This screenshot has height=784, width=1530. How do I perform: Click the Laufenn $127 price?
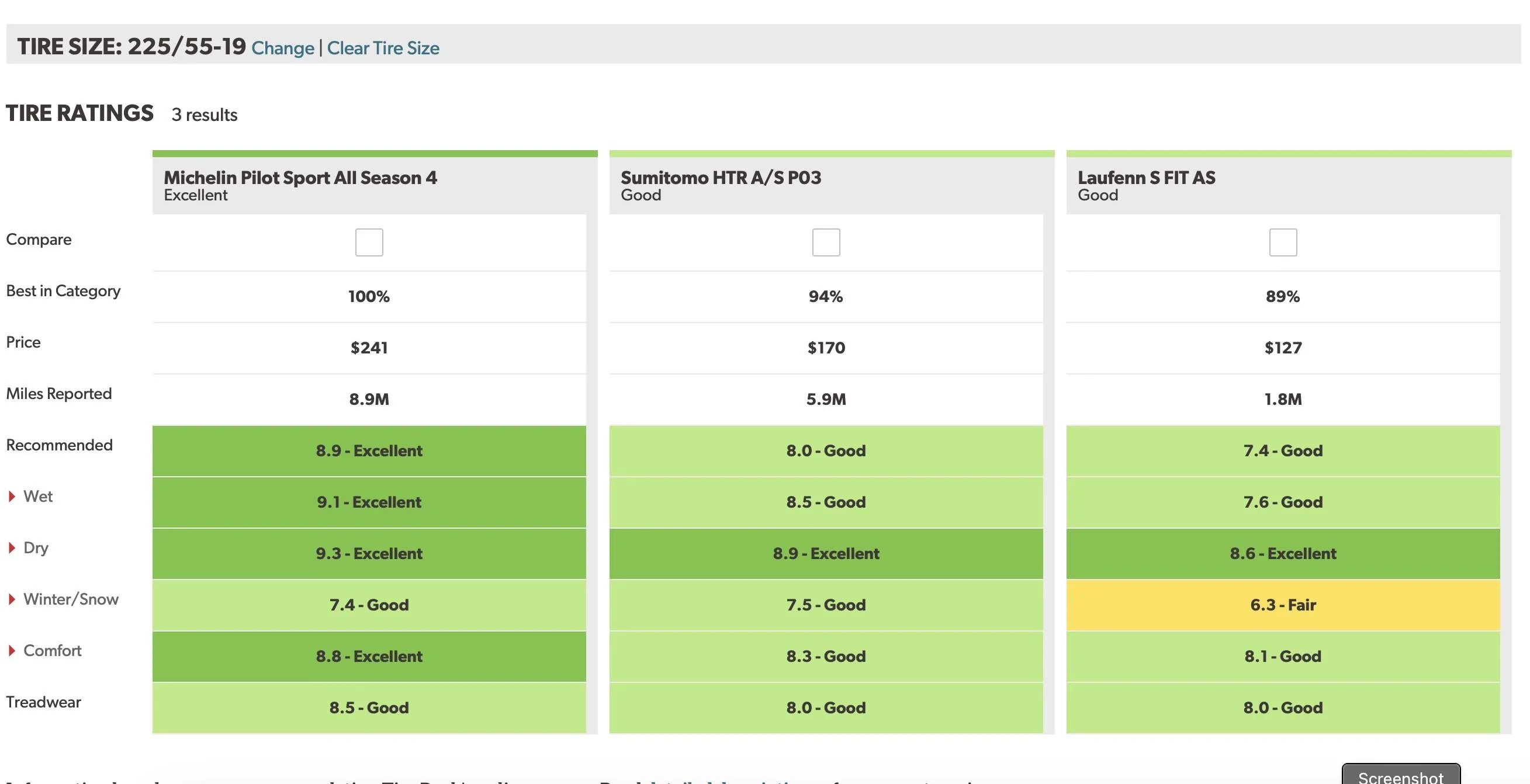1283,348
